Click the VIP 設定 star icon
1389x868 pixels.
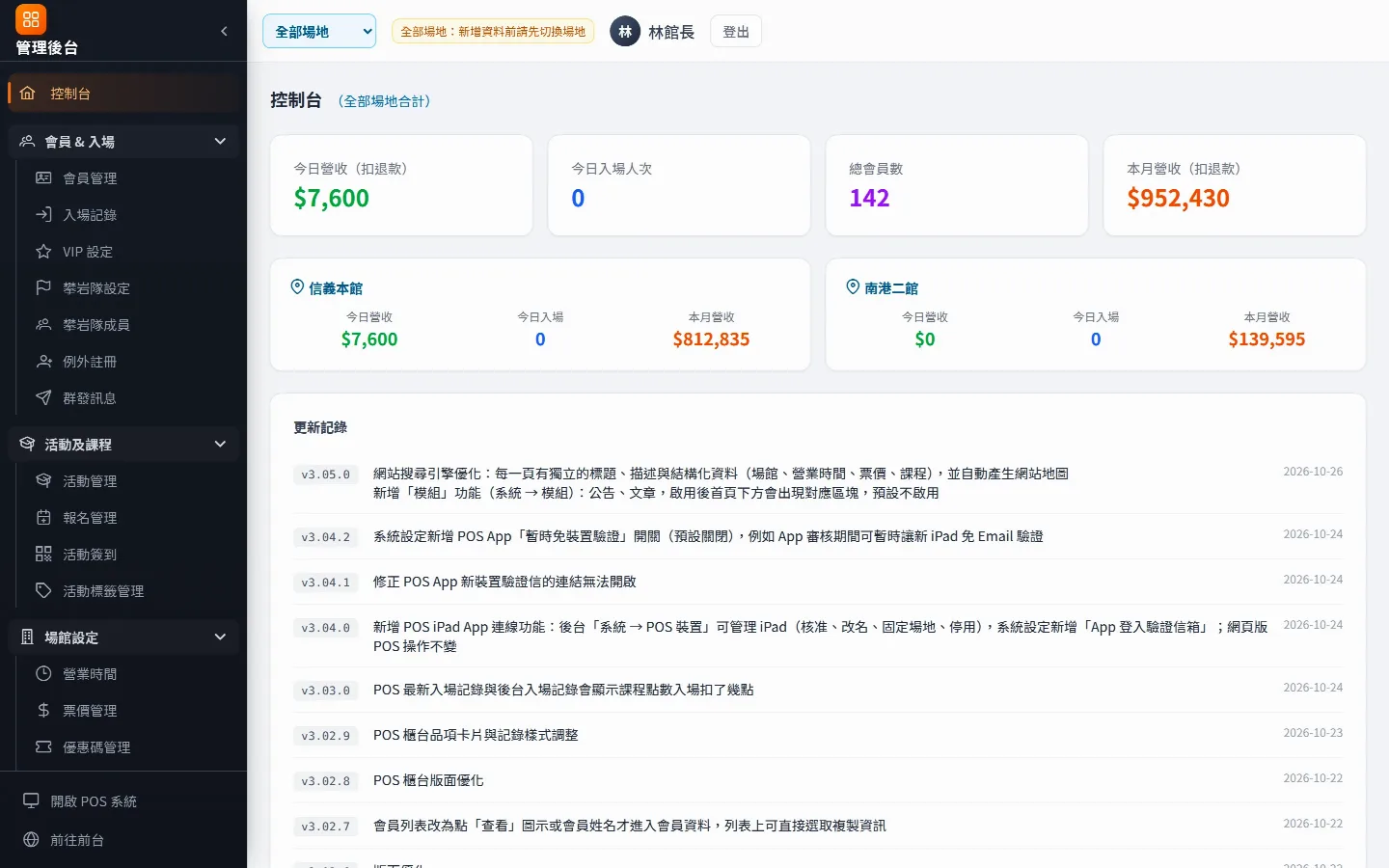(43, 251)
